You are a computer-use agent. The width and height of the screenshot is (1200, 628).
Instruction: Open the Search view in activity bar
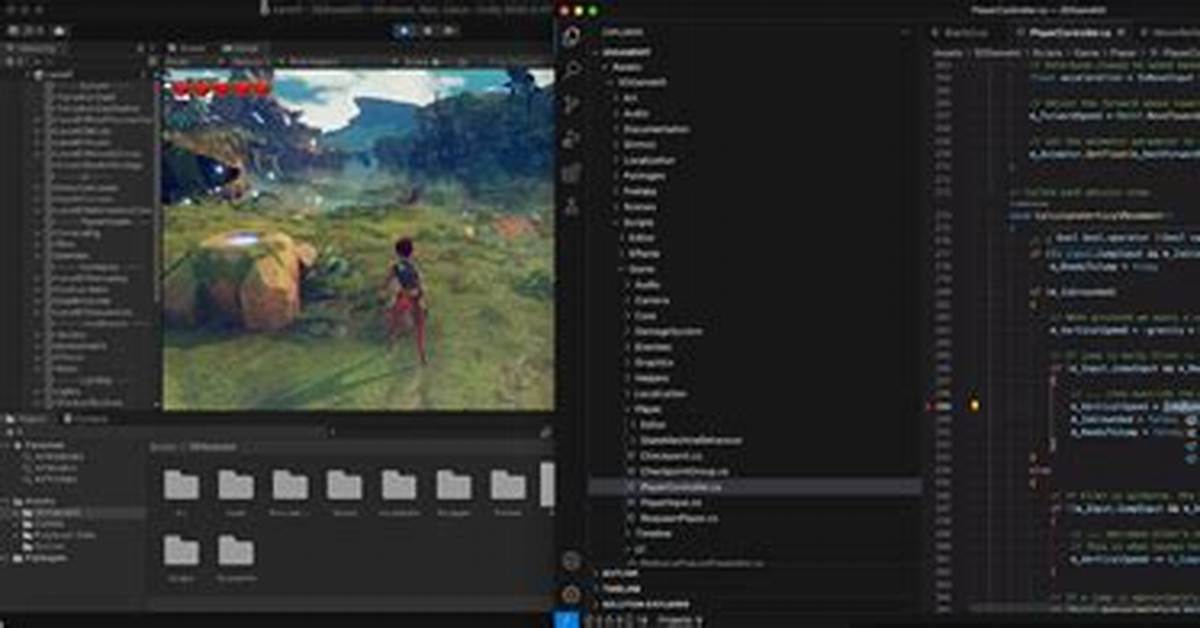[571, 70]
